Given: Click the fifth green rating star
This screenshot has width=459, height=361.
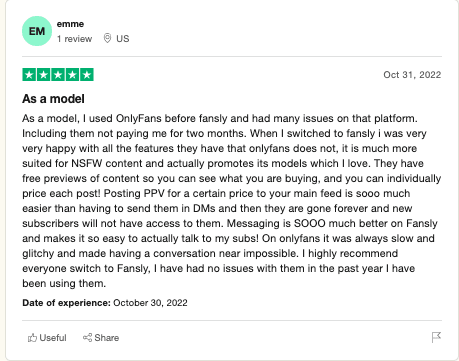Looking at the screenshot, I should coord(87,75).
